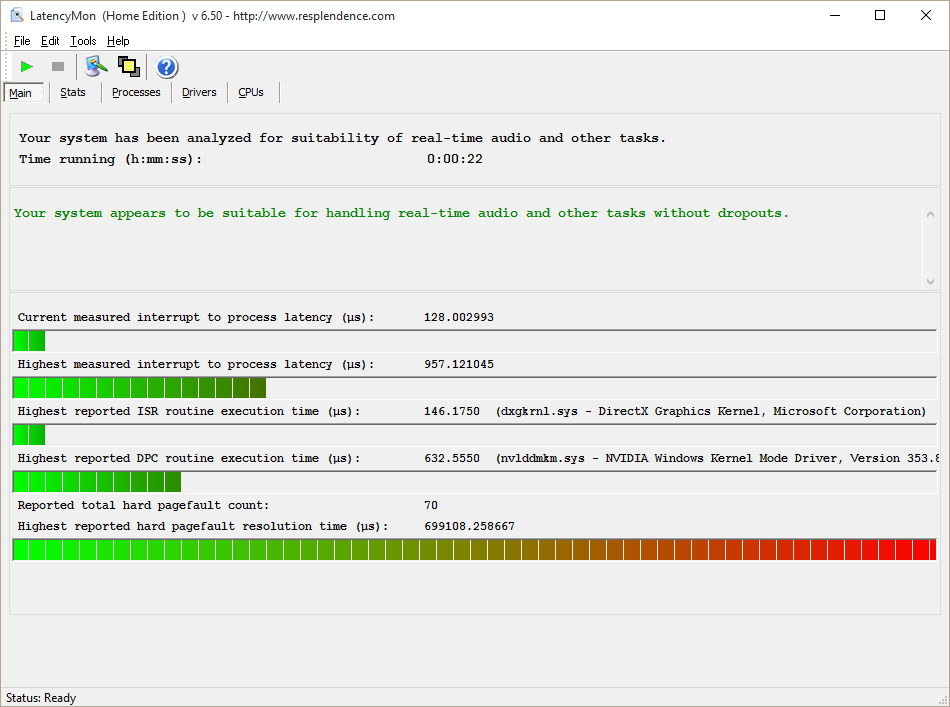Image resolution: width=950 pixels, height=707 pixels.
Task: Open the Edit menu
Action: coord(50,41)
